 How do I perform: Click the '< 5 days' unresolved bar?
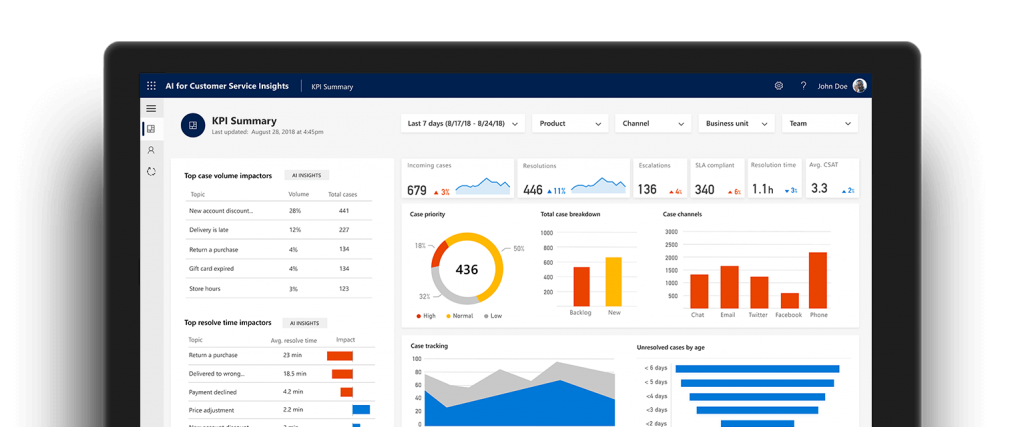pos(758,383)
